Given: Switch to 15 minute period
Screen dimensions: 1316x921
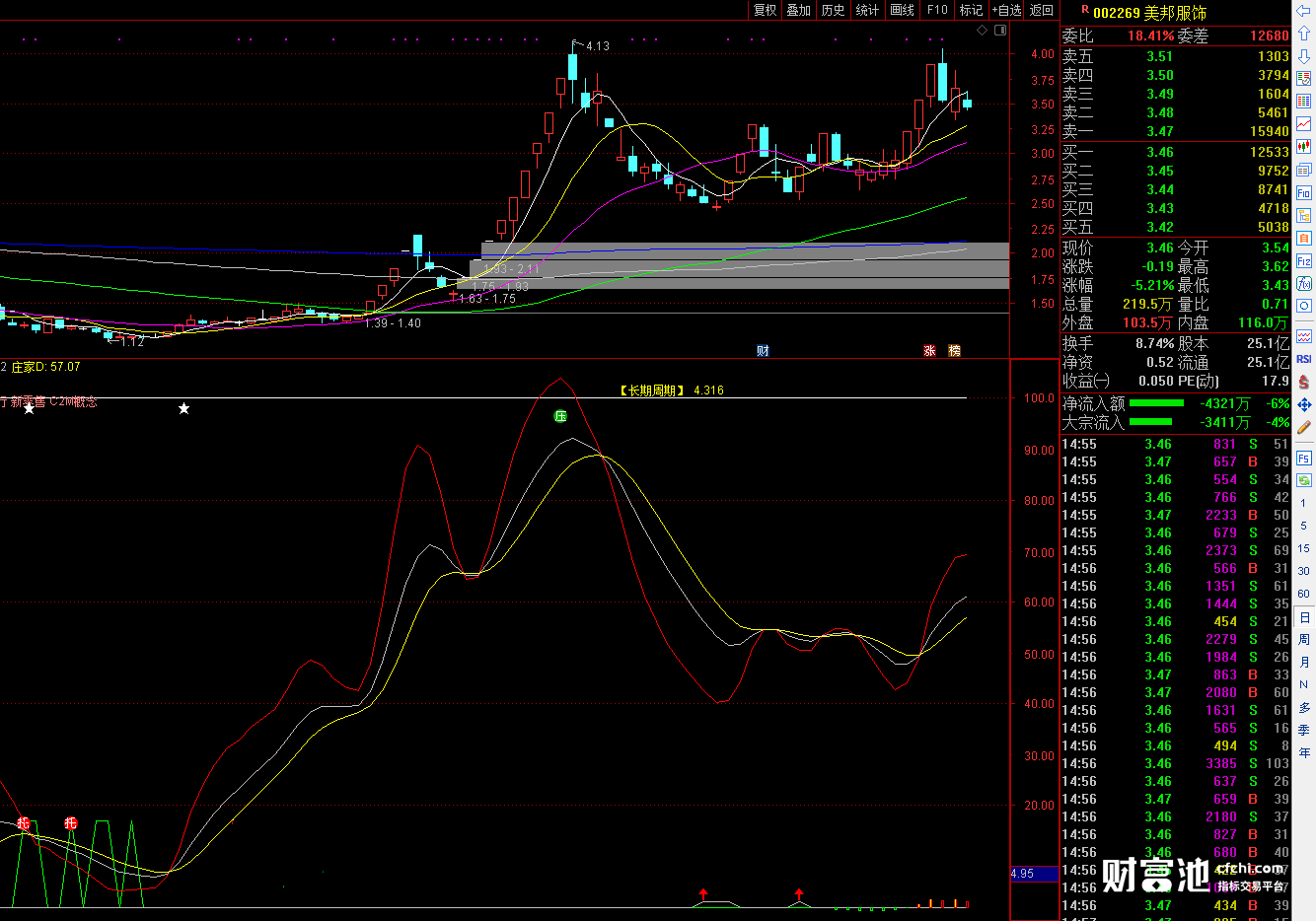Looking at the screenshot, I should pyautogui.click(x=1304, y=548).
